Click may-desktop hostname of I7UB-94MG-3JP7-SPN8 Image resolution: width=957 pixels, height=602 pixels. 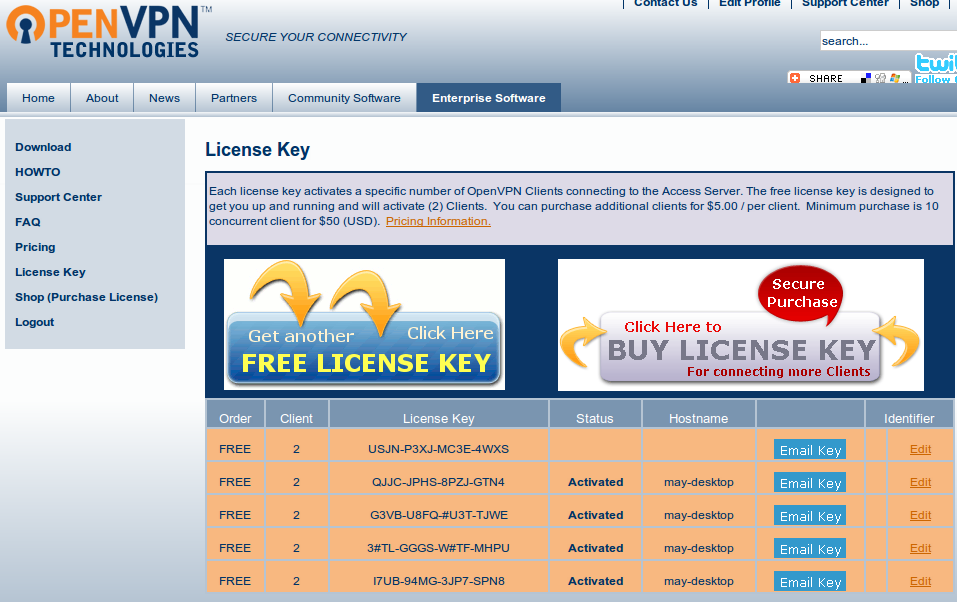[699, 581]
